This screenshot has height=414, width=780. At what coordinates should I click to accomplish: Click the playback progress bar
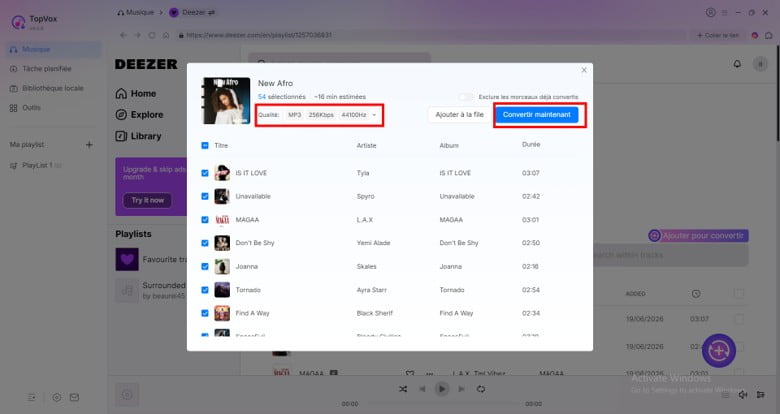[x=442, y=404]
